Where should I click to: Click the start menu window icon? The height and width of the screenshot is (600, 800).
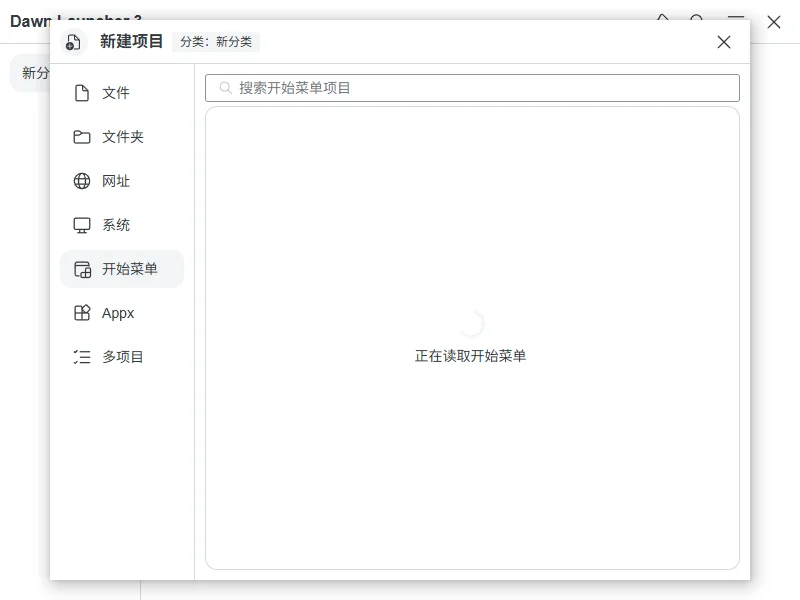[x=82, y=269]
